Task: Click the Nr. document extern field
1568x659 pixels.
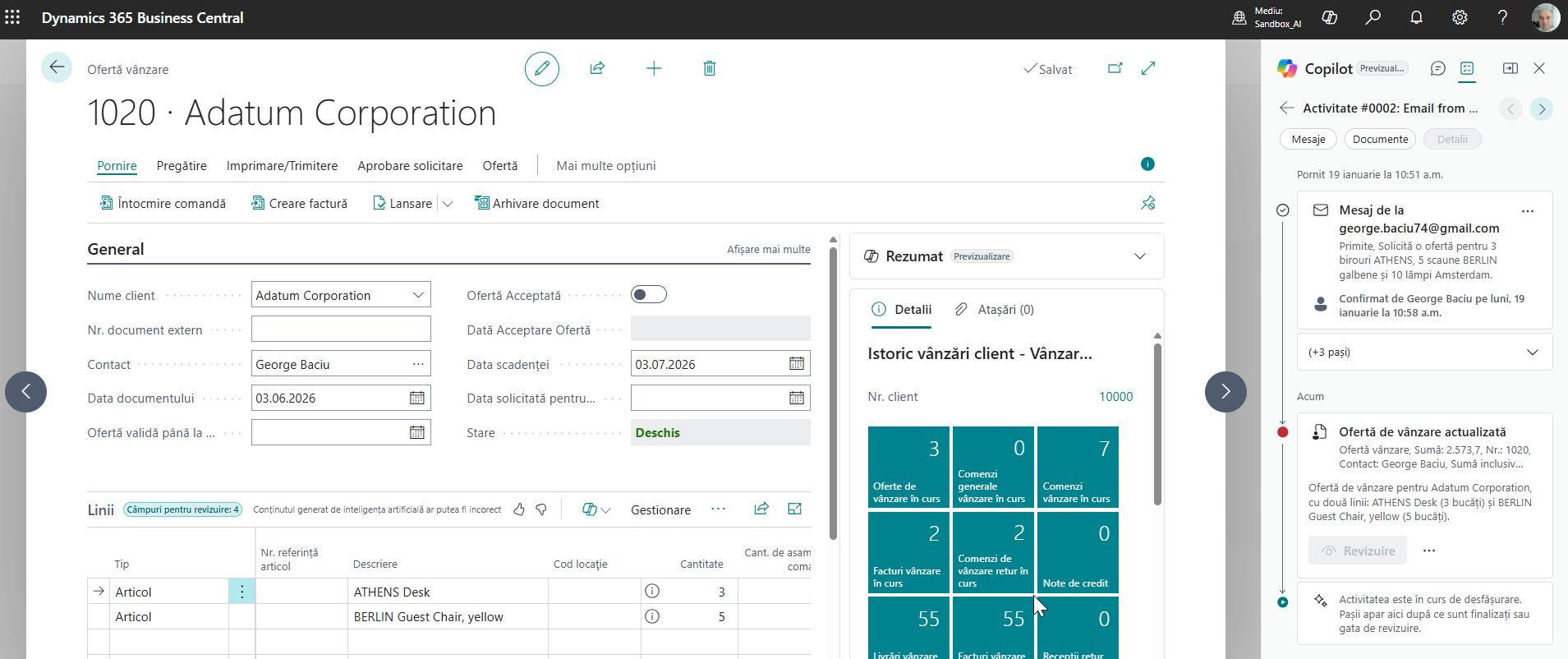Action: (x=341, y=329)
